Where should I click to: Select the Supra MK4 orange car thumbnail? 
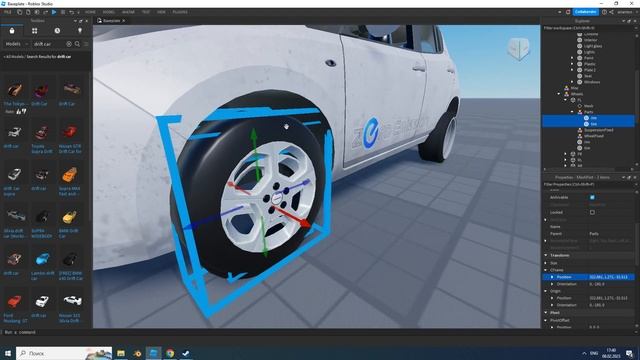pos(70,175)
